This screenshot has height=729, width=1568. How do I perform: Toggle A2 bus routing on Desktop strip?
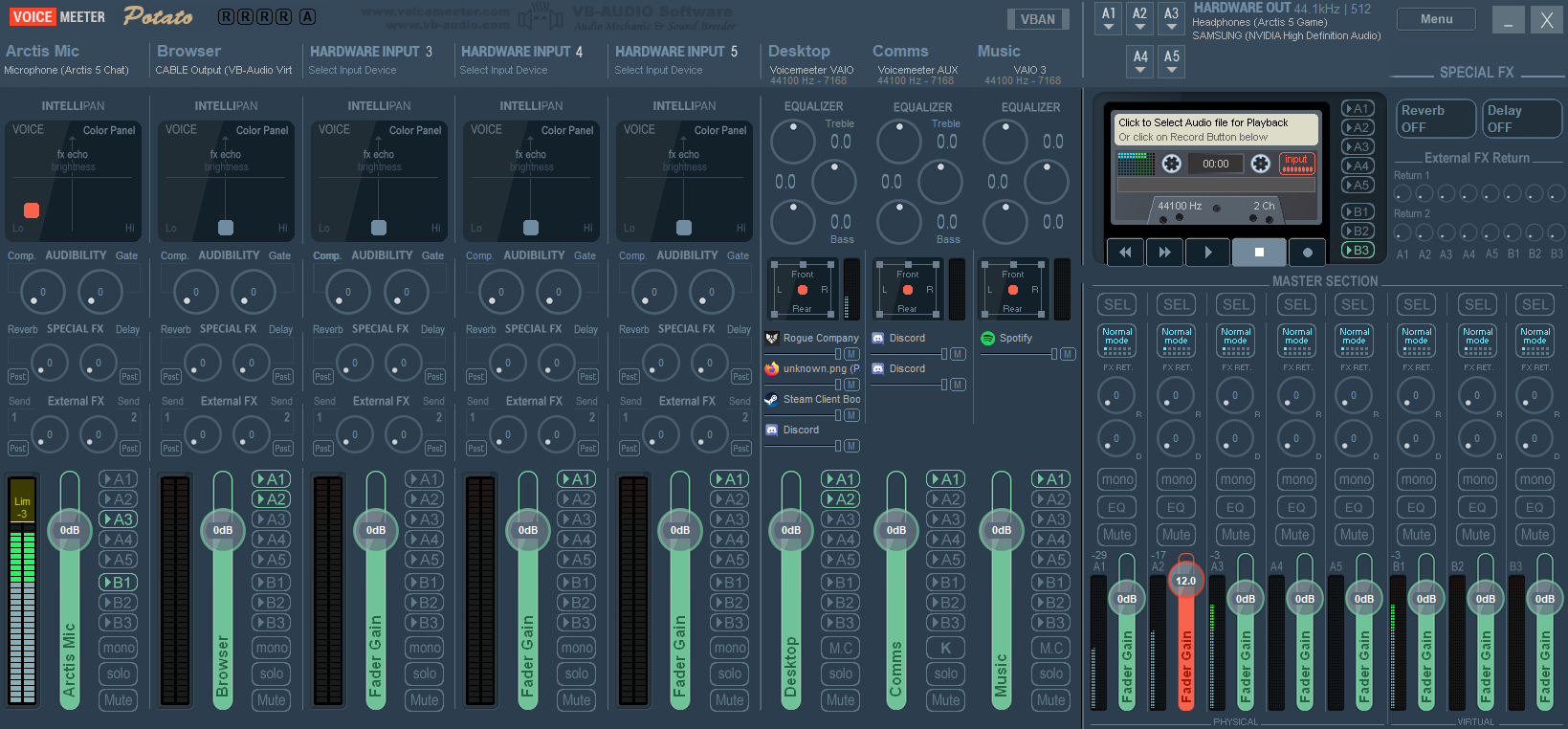[x=841, y=498]
